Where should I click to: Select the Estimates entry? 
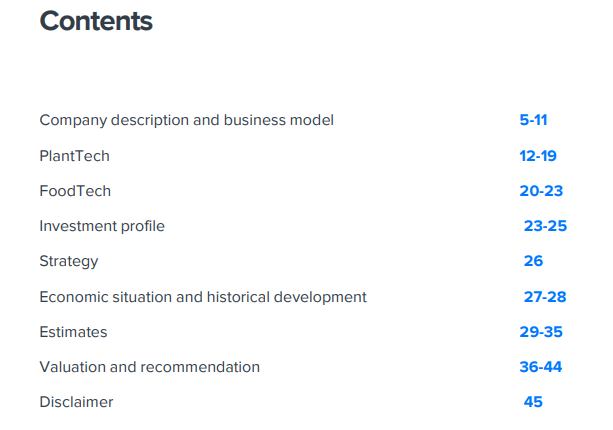[73, 332]
